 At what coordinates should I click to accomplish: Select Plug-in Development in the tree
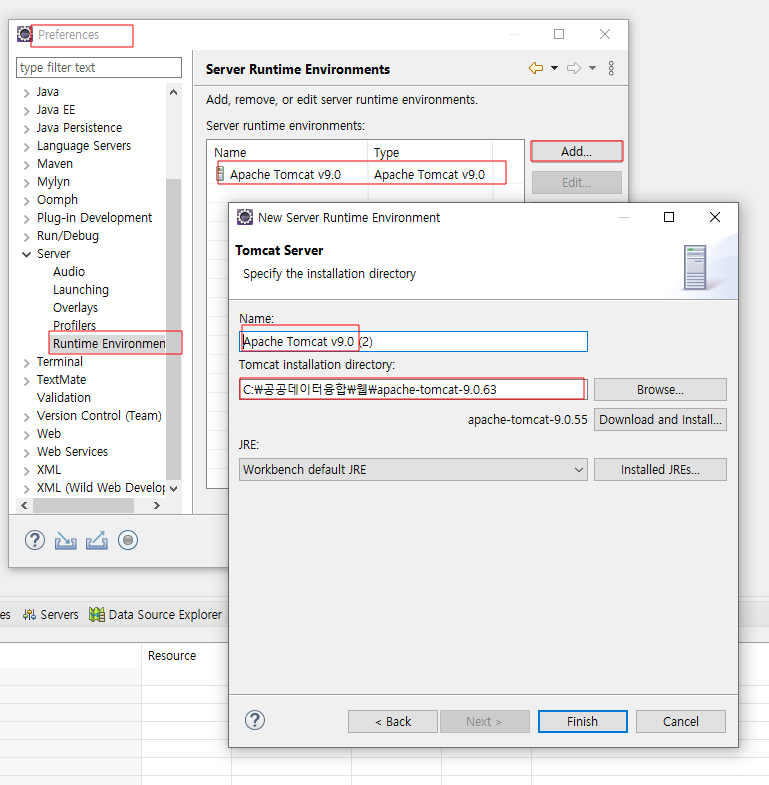pos(94,218)
